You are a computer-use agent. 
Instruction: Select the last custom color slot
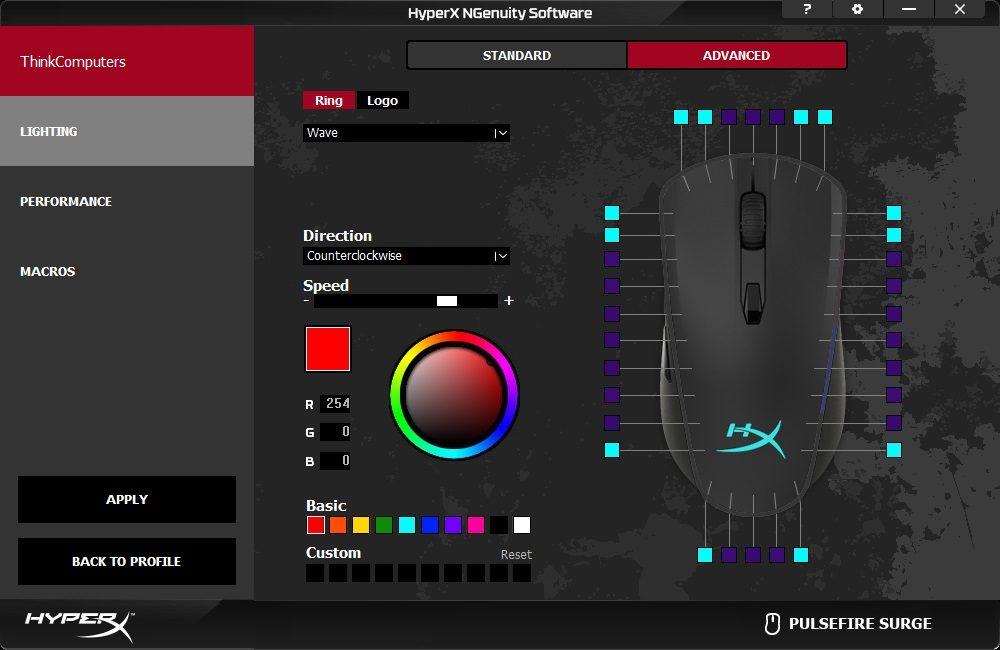pos(522,573)
